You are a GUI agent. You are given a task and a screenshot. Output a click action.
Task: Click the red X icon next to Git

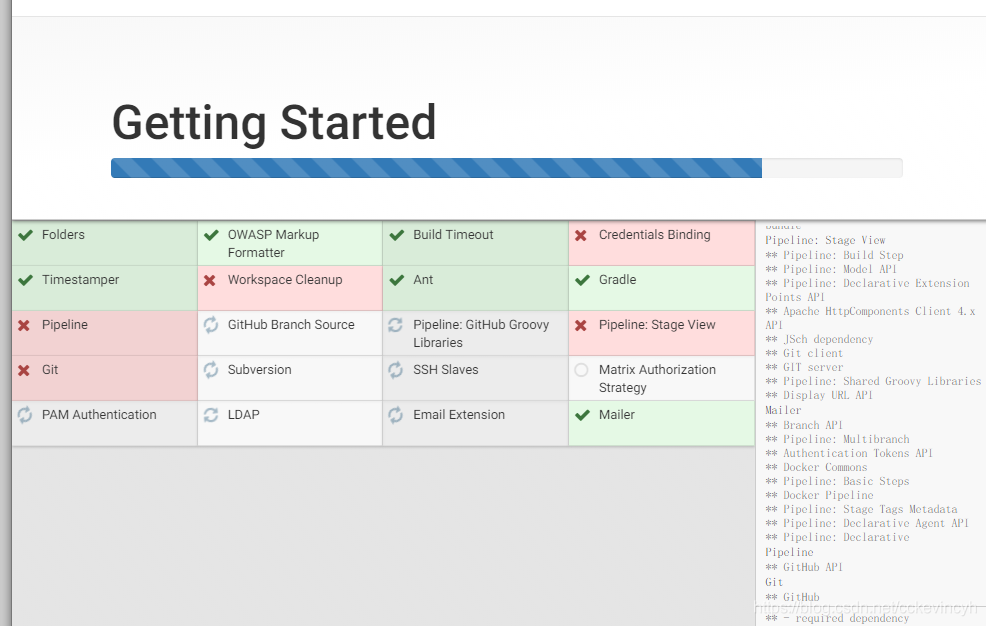click(24, 371)
